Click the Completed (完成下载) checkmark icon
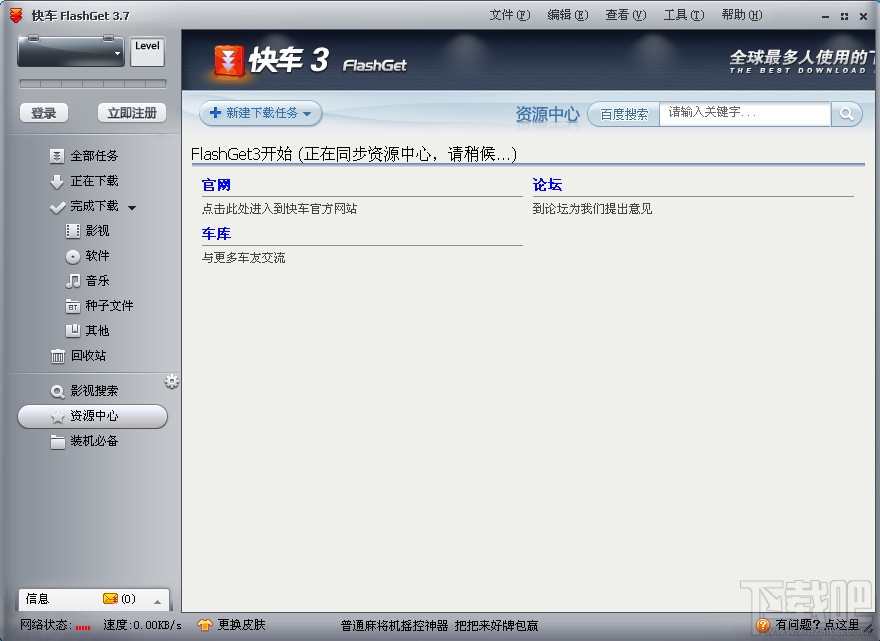Image resolution: width=880 pixels, height=641 pixels. (x=57, y=207)
